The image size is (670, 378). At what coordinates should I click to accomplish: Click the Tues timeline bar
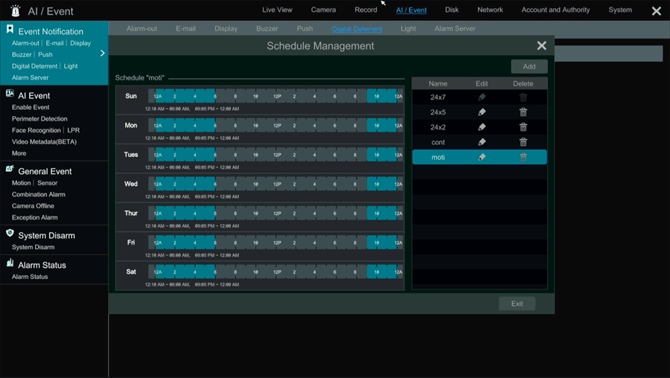[275, 155]
